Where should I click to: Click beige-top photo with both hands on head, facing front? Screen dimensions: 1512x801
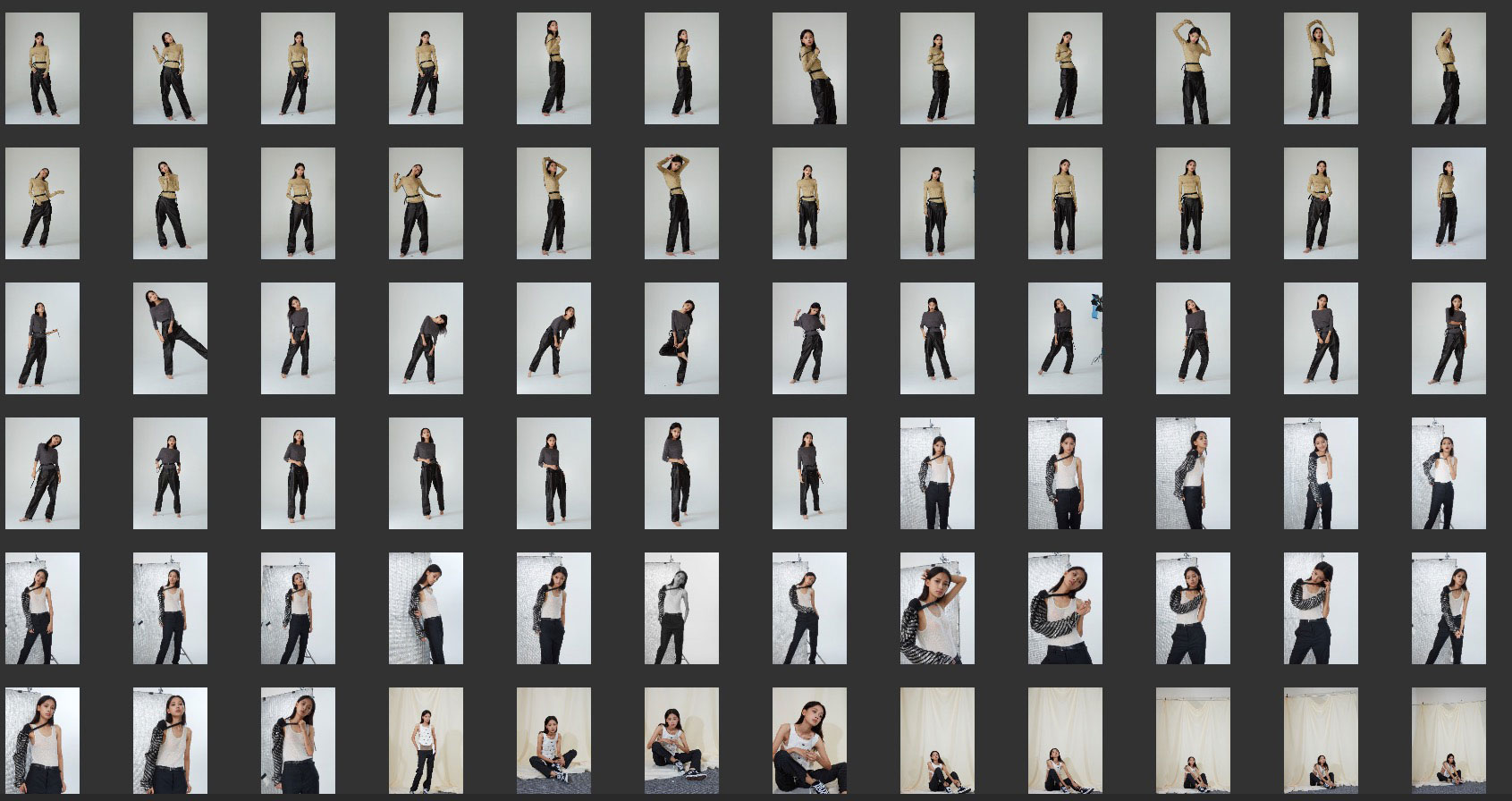[x=681, y=203]
